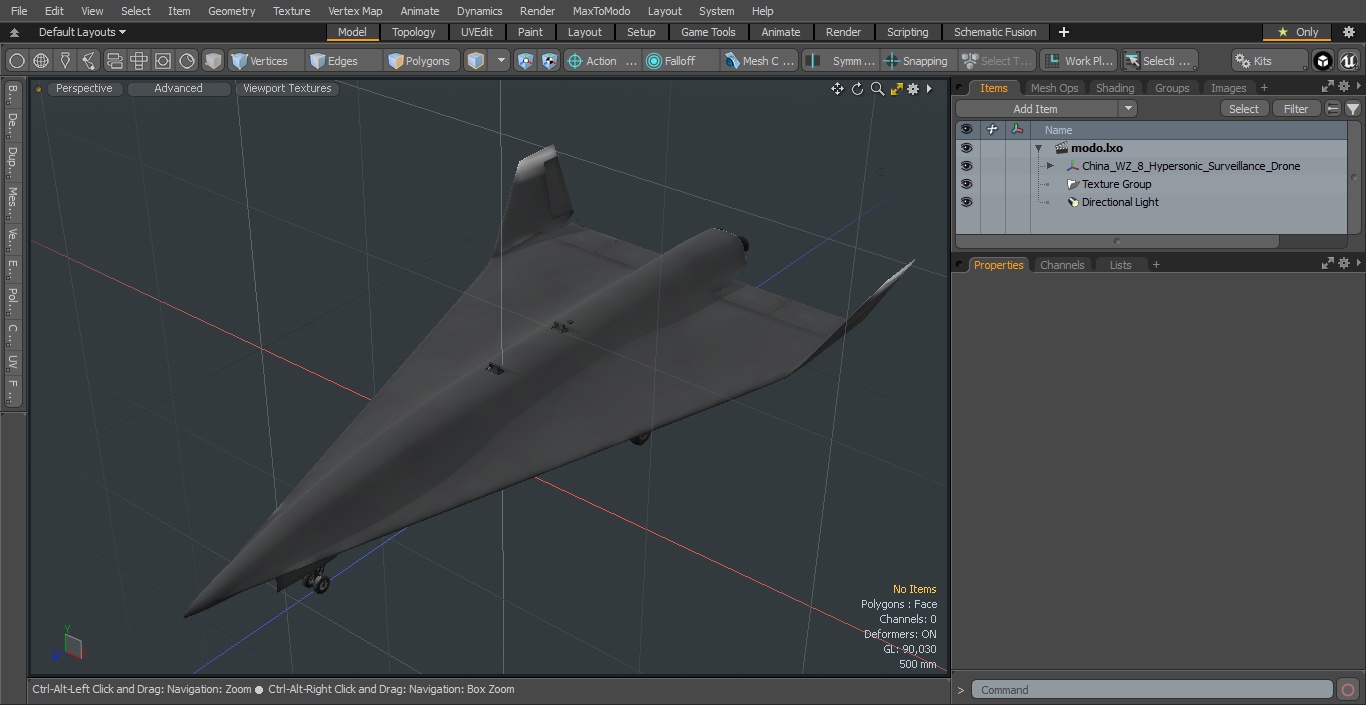
Task: Open the Kits gears button
Action: 1268,61
